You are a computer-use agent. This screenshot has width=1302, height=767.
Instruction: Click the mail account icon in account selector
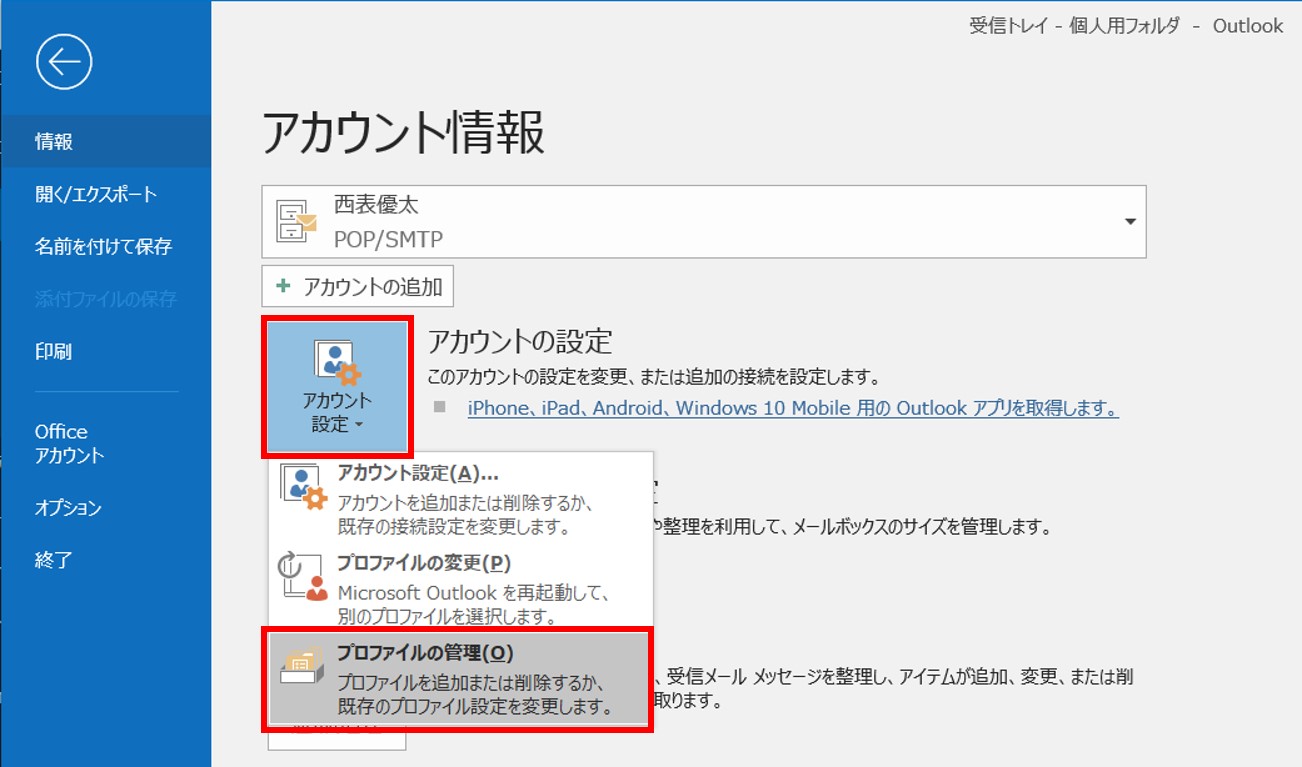296,222
